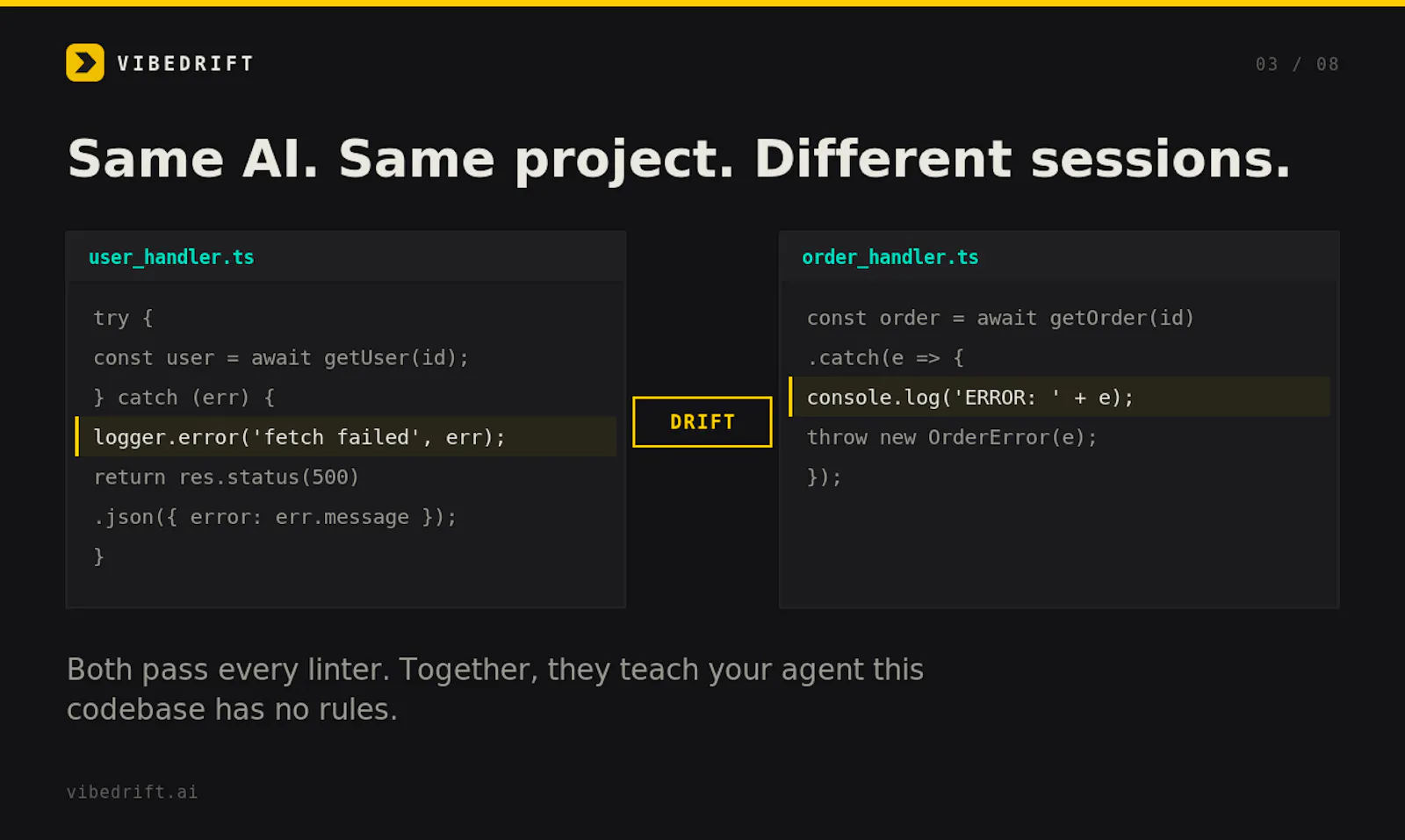This screenshot has width=1405, height=840.
Task: Click the yellow DRIFT badge
Action: [702, 422]
